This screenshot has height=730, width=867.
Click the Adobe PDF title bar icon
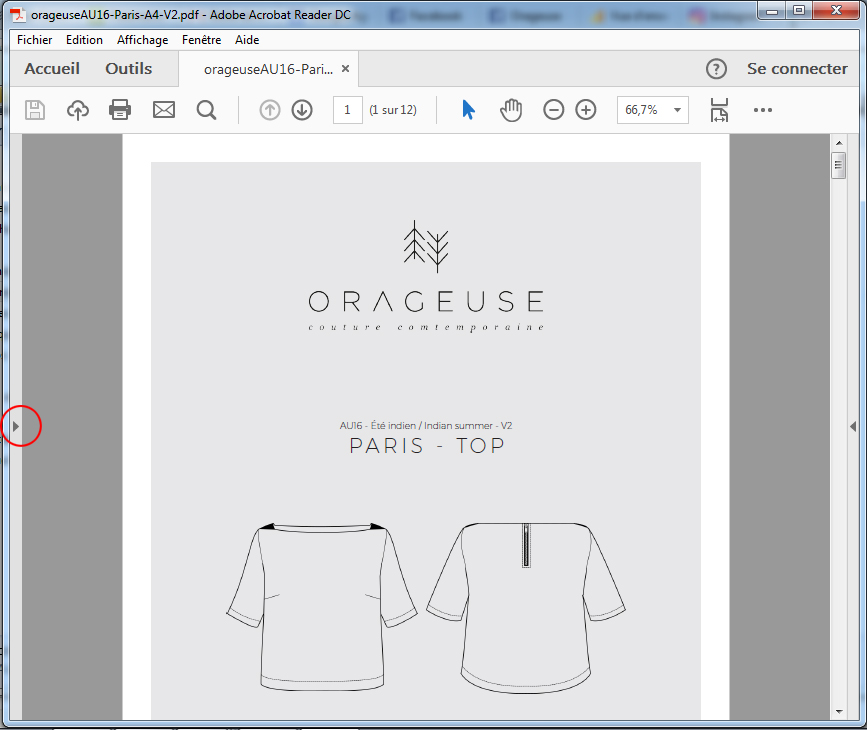(x=18, y=14)
